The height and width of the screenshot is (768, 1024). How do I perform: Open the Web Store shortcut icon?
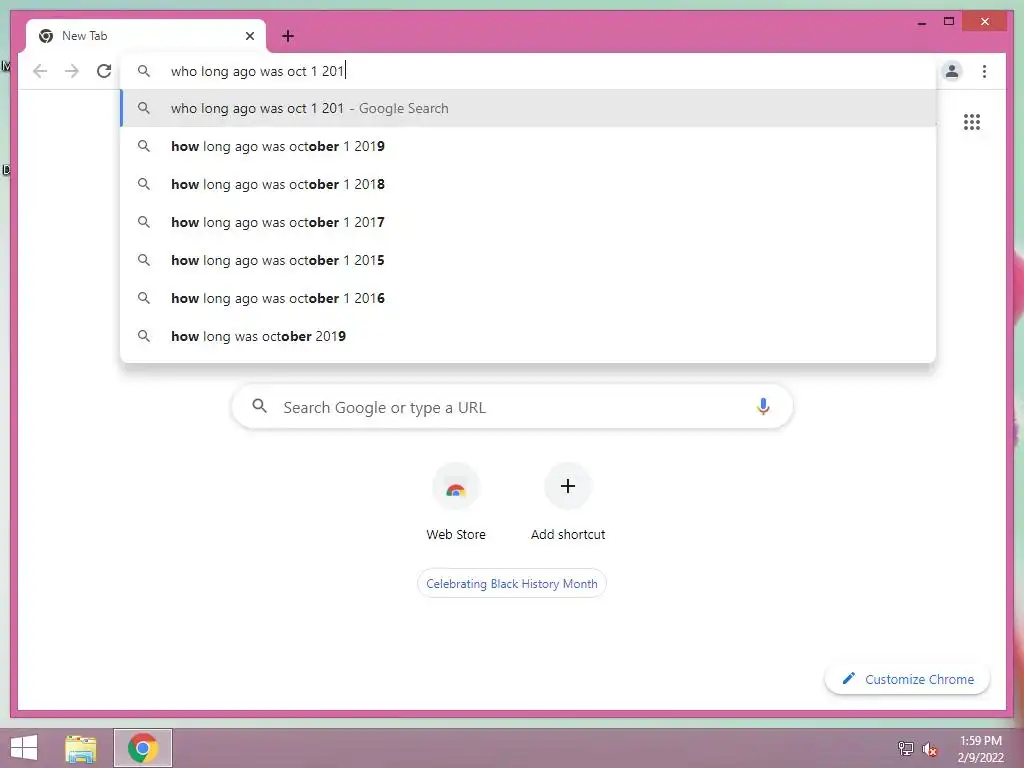[x=456, y=487]
